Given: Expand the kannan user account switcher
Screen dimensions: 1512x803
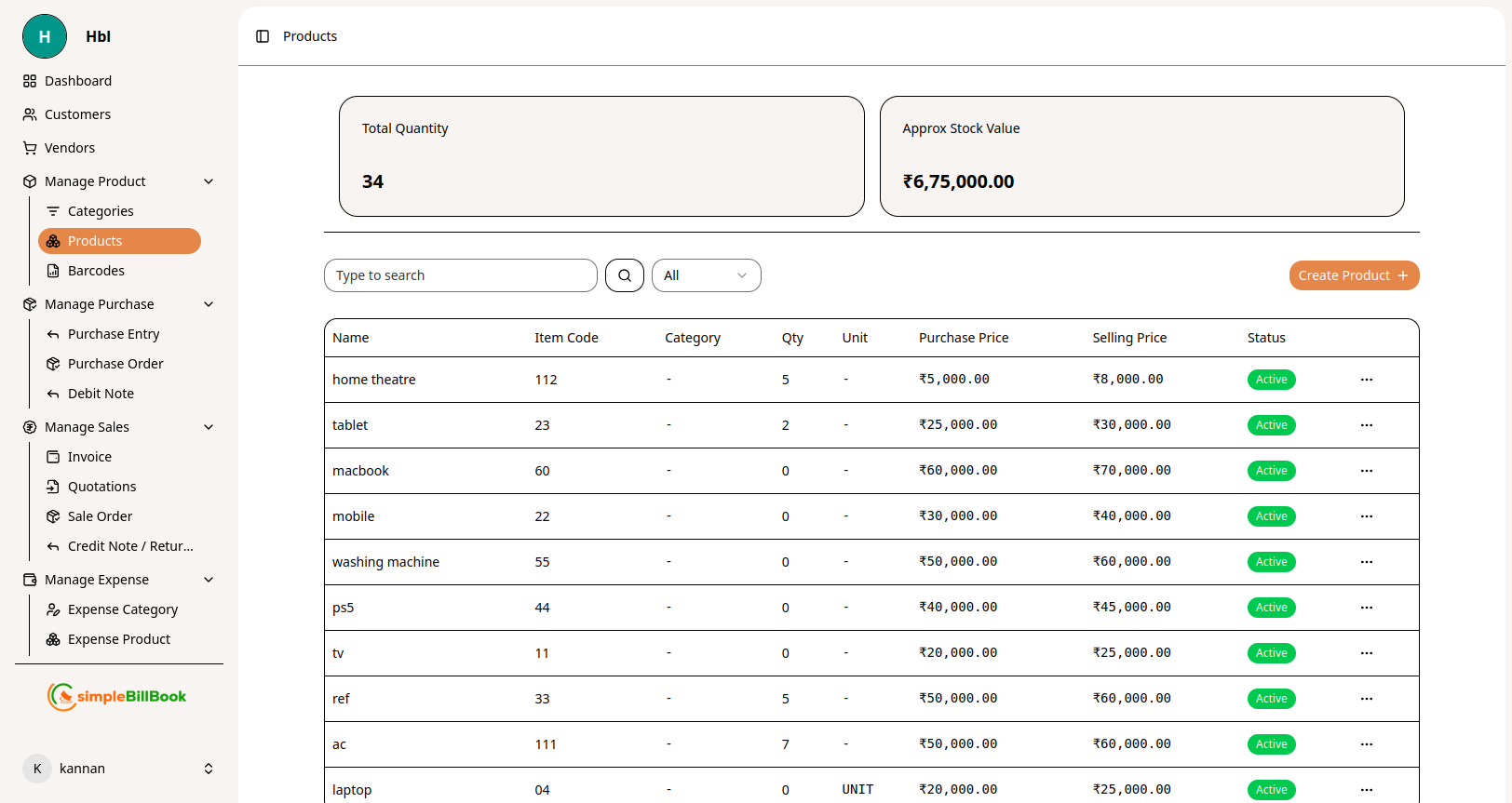Looking at the screenshot, I should coord(209,769).
